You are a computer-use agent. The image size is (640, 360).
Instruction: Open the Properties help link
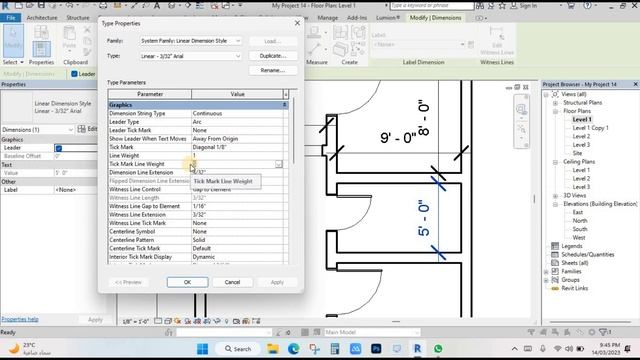pyautogui.click(x=20, y=319)
